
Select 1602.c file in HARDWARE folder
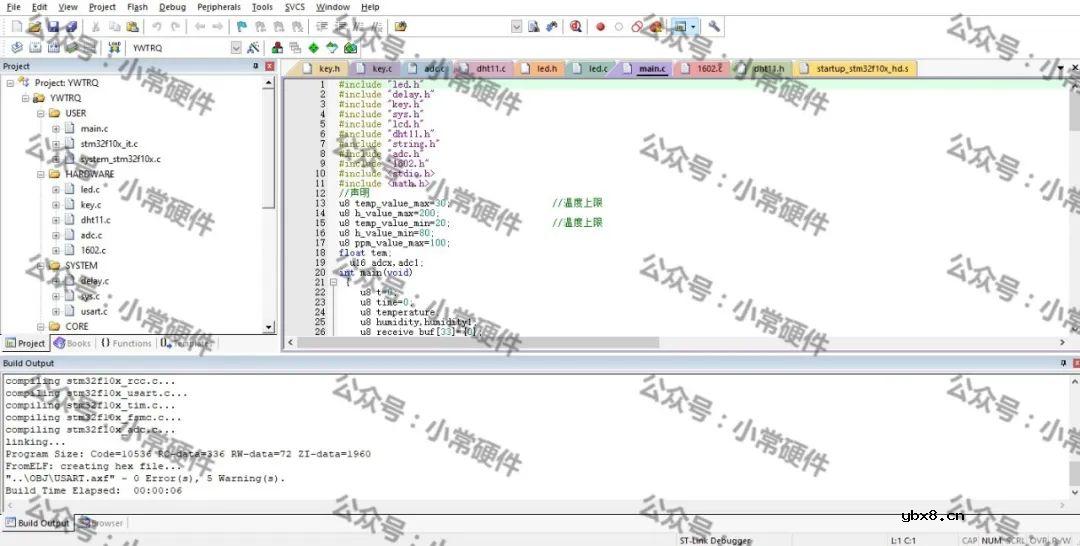tap(93, 250)
